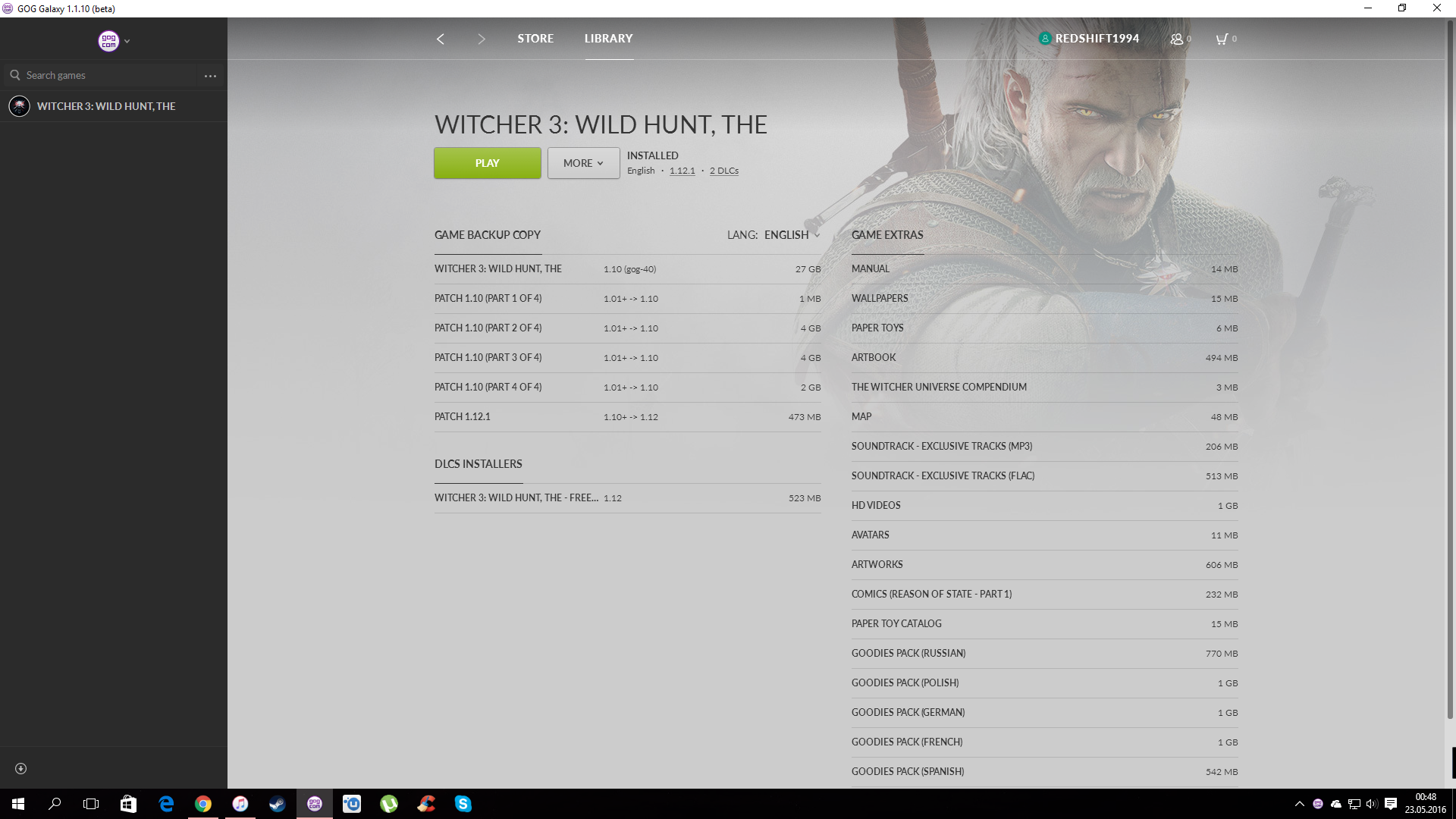Download Comics (Reason of State - Part 1)
The width and height of the screenshot is (1456, 819).
[1044, 595]
